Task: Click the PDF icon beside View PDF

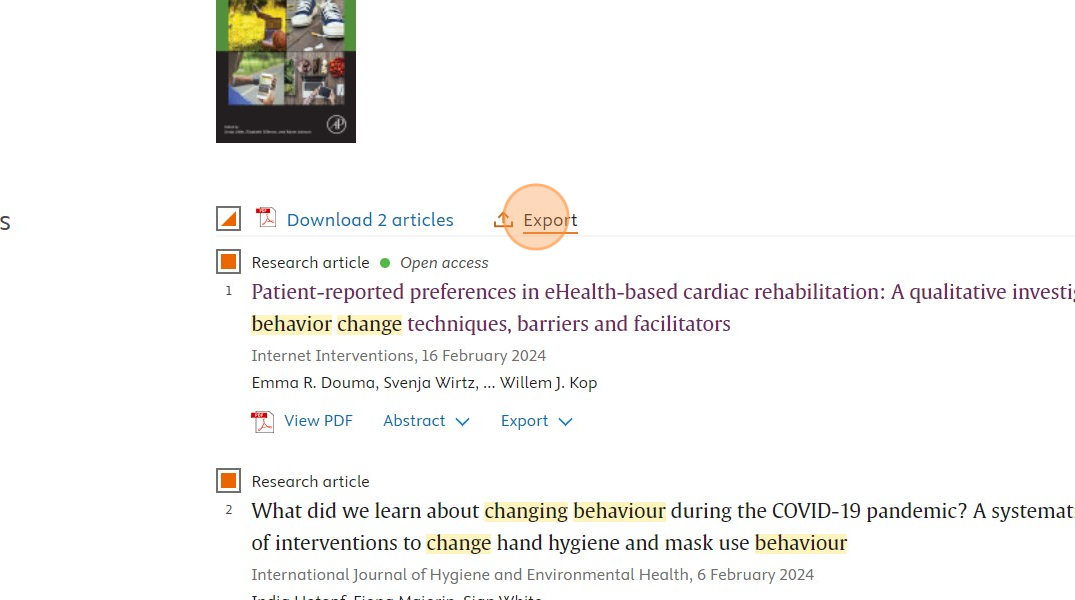Action: 262,421
